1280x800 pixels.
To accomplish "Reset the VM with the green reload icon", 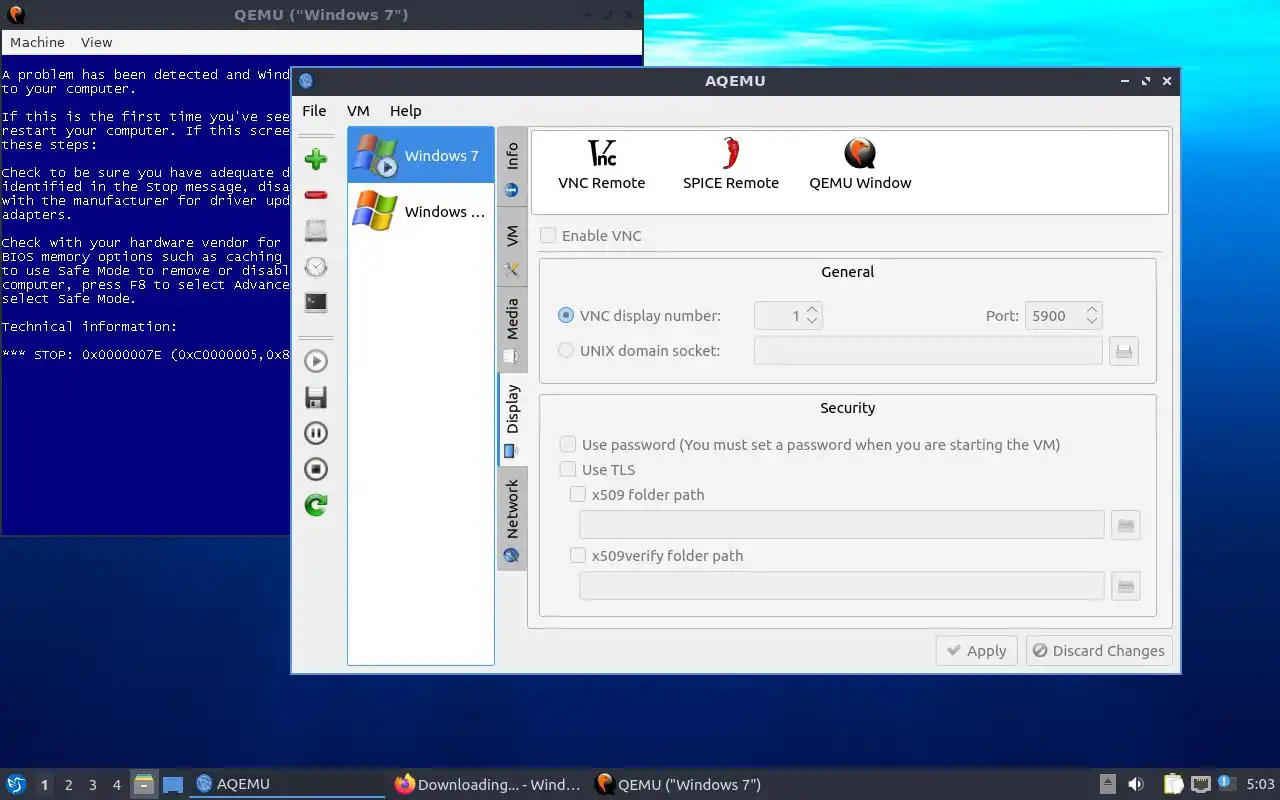I will pos(316,505).
